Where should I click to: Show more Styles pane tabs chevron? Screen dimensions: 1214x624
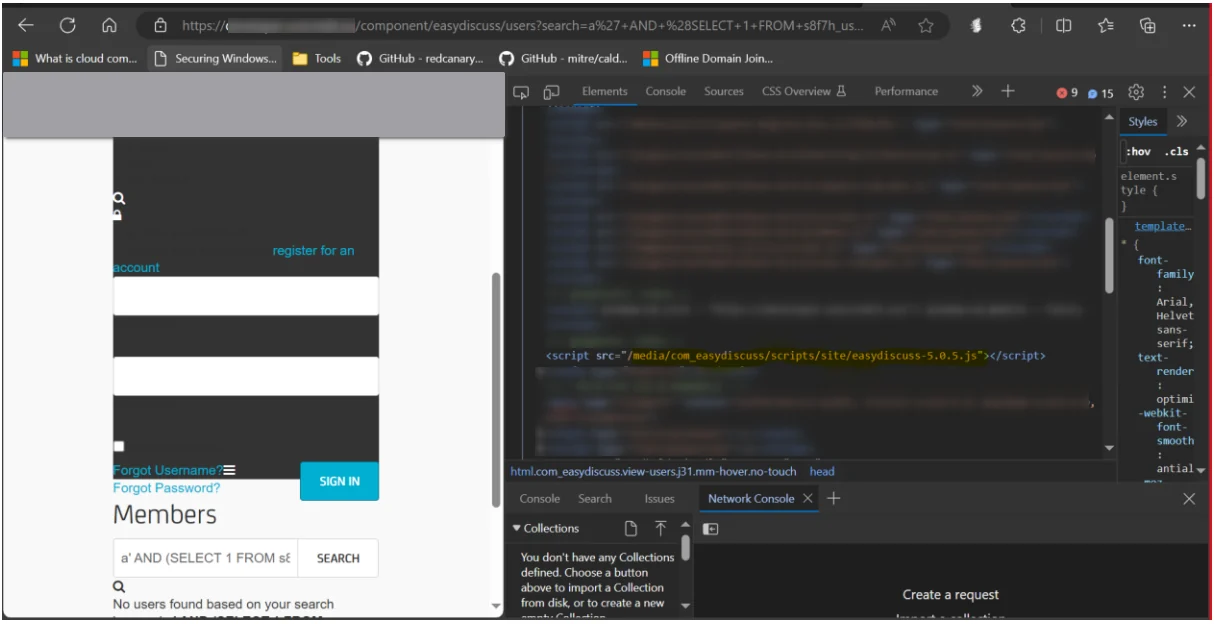coord(1182,121)
